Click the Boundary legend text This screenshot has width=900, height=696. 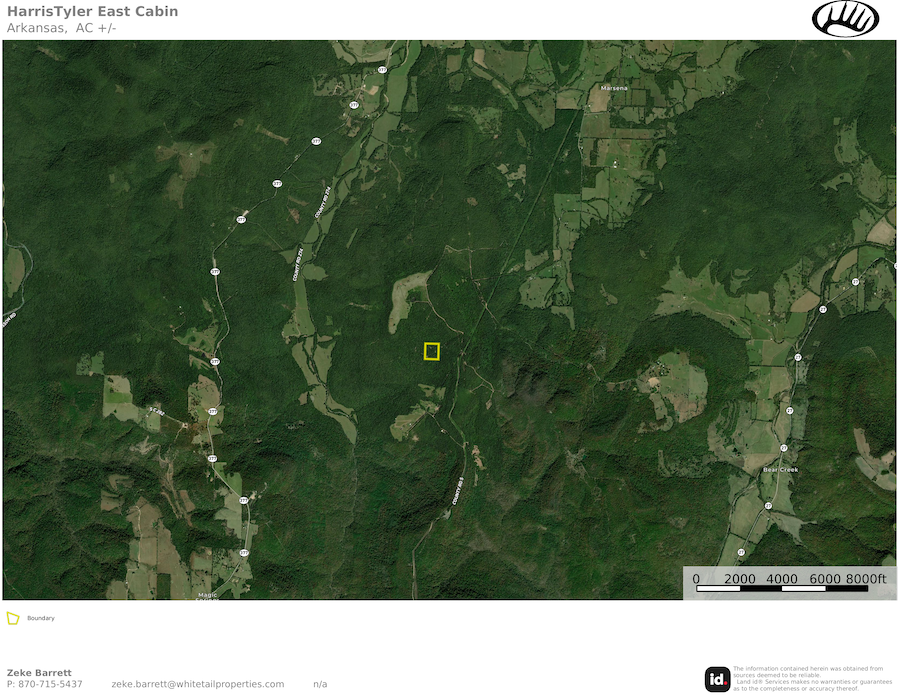point(41,618)
